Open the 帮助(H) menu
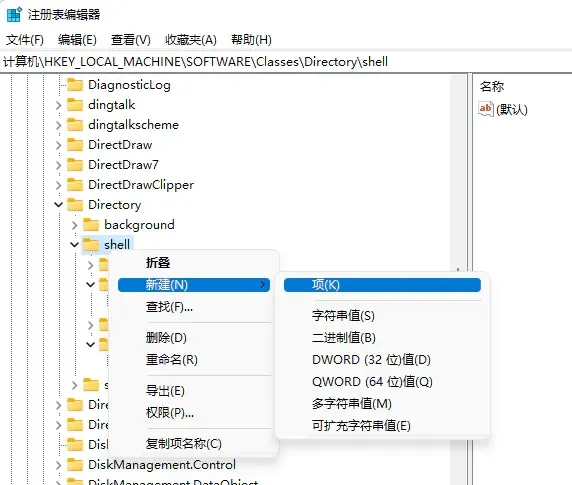This screenshot has height=485, width=572. pyautogui.click(x=251, y=40)
